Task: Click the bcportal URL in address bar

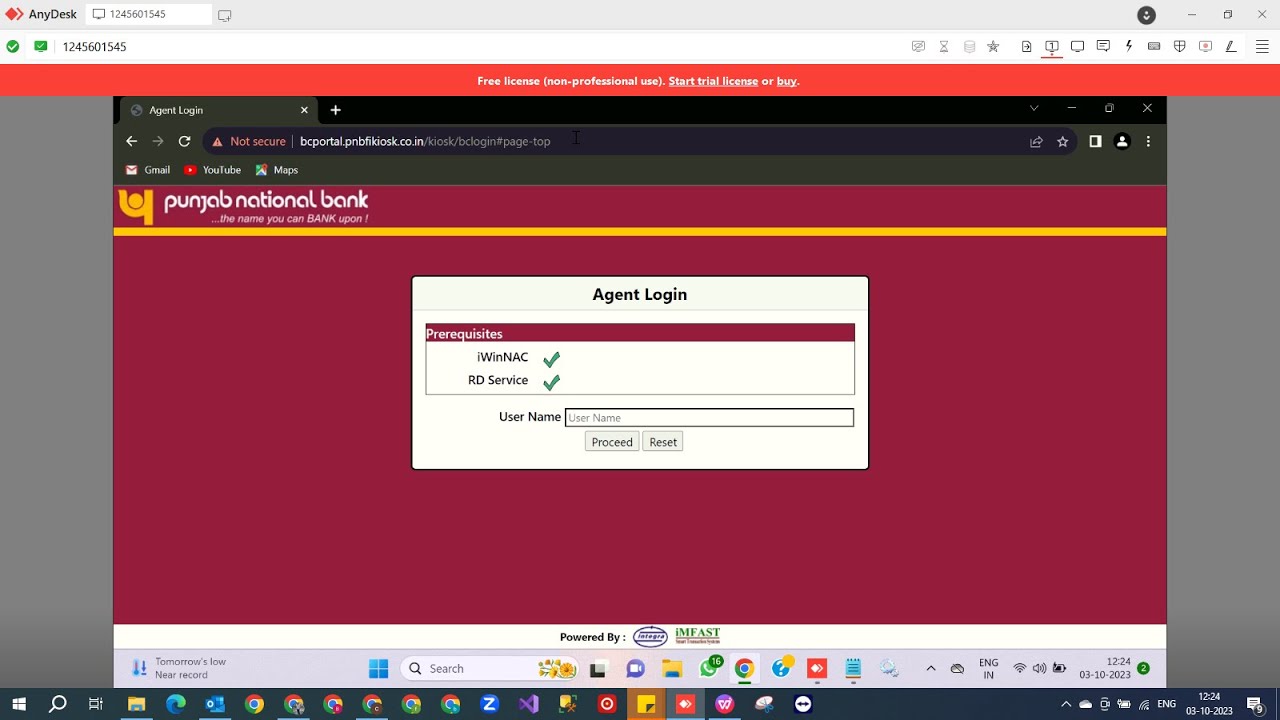Action: point(425,142)
